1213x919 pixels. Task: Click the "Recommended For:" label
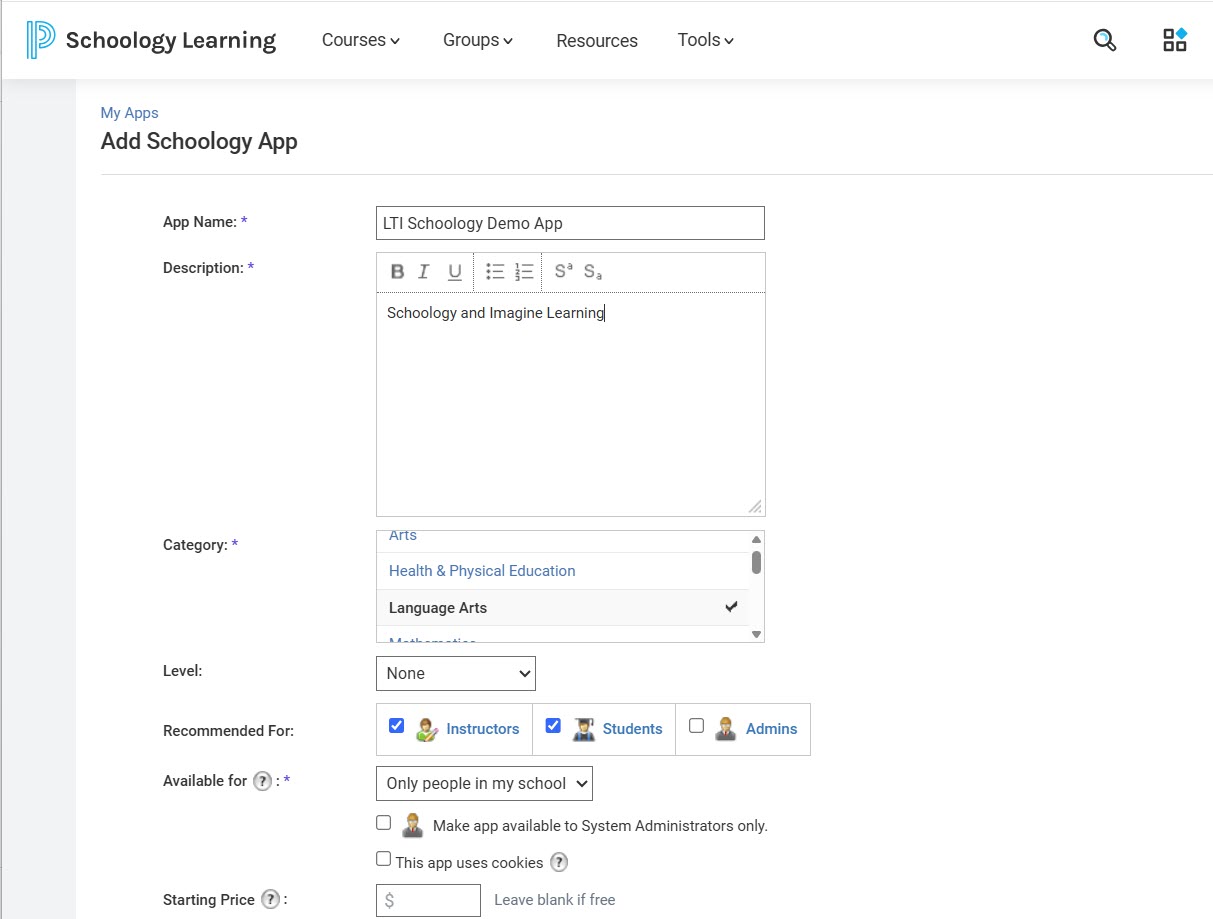click(228, 731)
